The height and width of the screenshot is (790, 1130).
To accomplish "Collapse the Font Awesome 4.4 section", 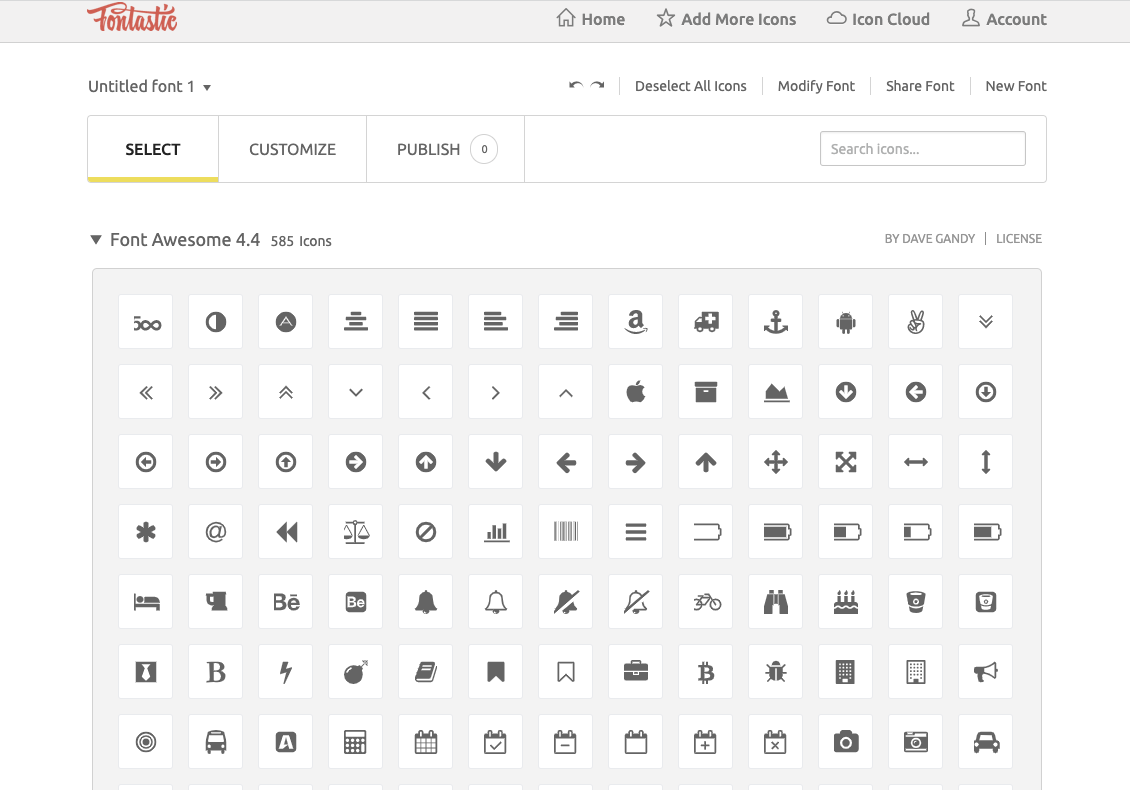I will (95, 239).
